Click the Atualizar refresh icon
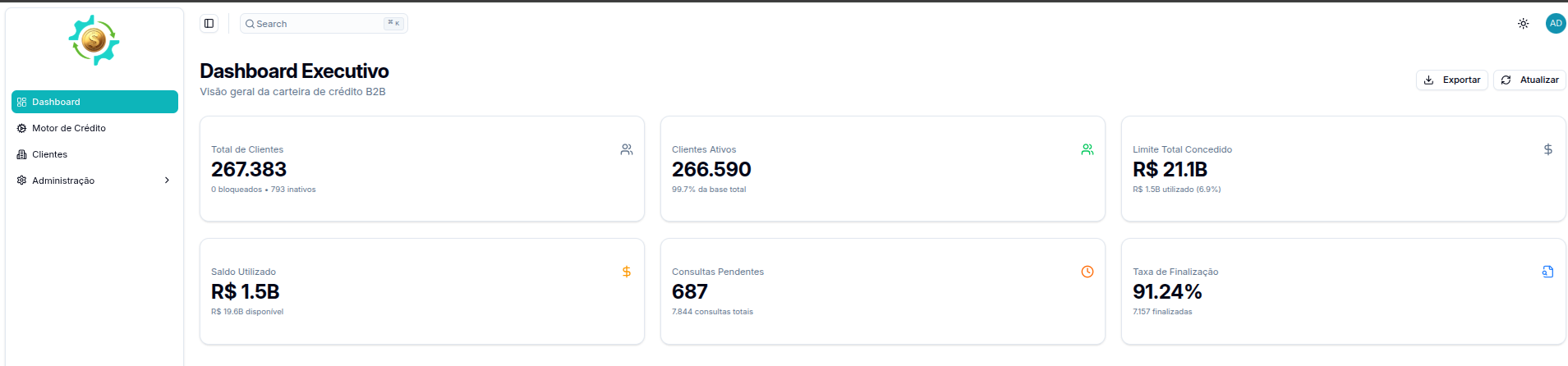Image resolution: width=1568 pixels, height=366 pixels. (1506, 80)
